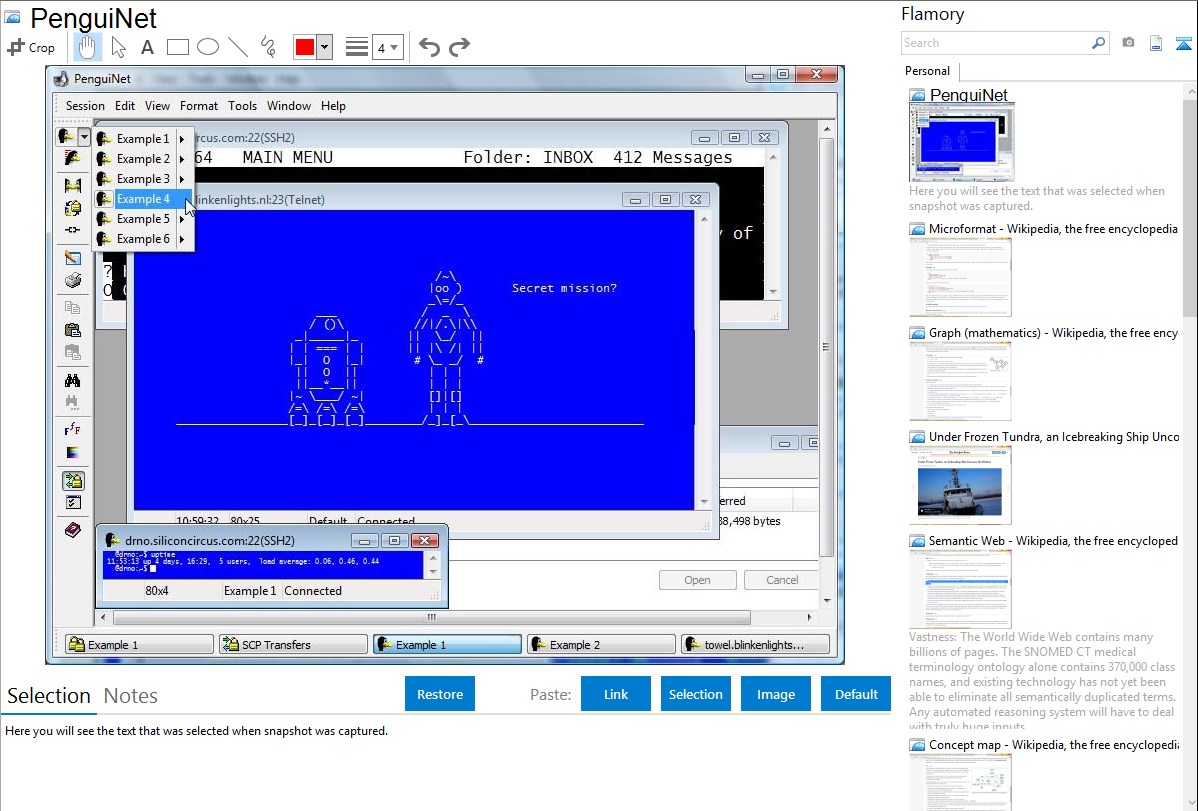Pick the freehand scribble tool

coord(268,47)
